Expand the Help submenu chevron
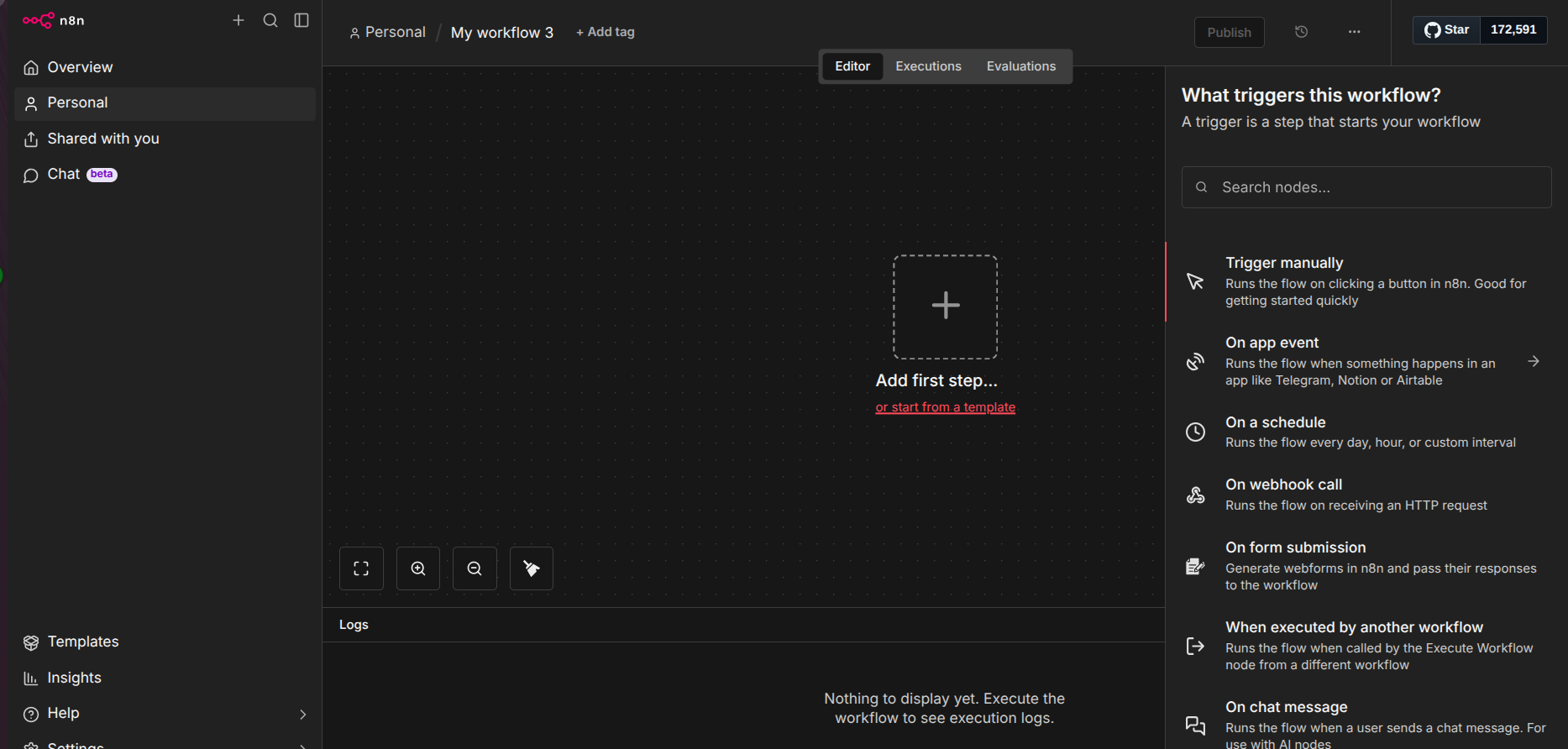 point(303,714)
